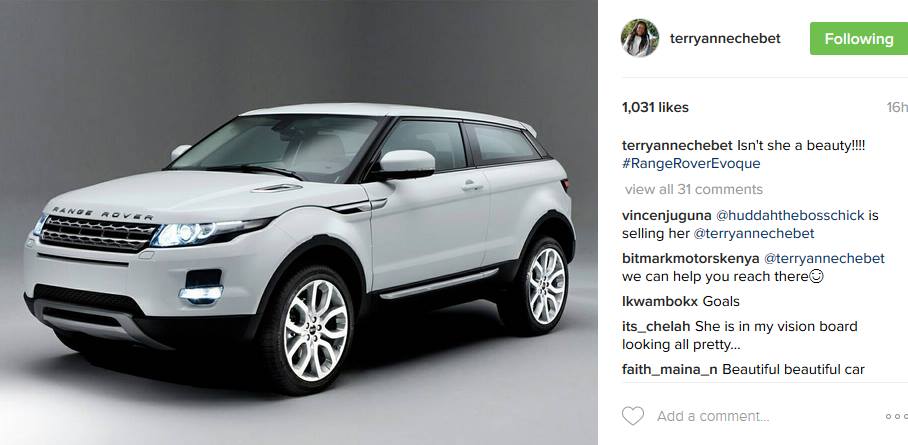Open @huddahthebosschick mention link

point(790,216)
